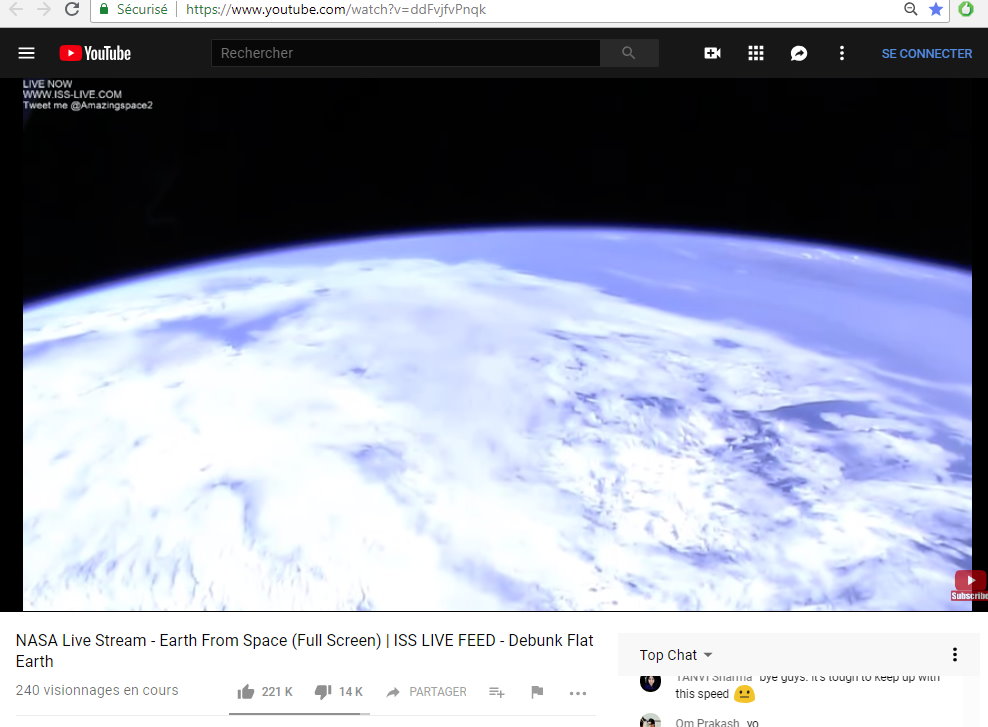Click the green secure padlock icon
The height and width of the screenshot is (727, 988).
pyautogui.click(x=104, y=9)
